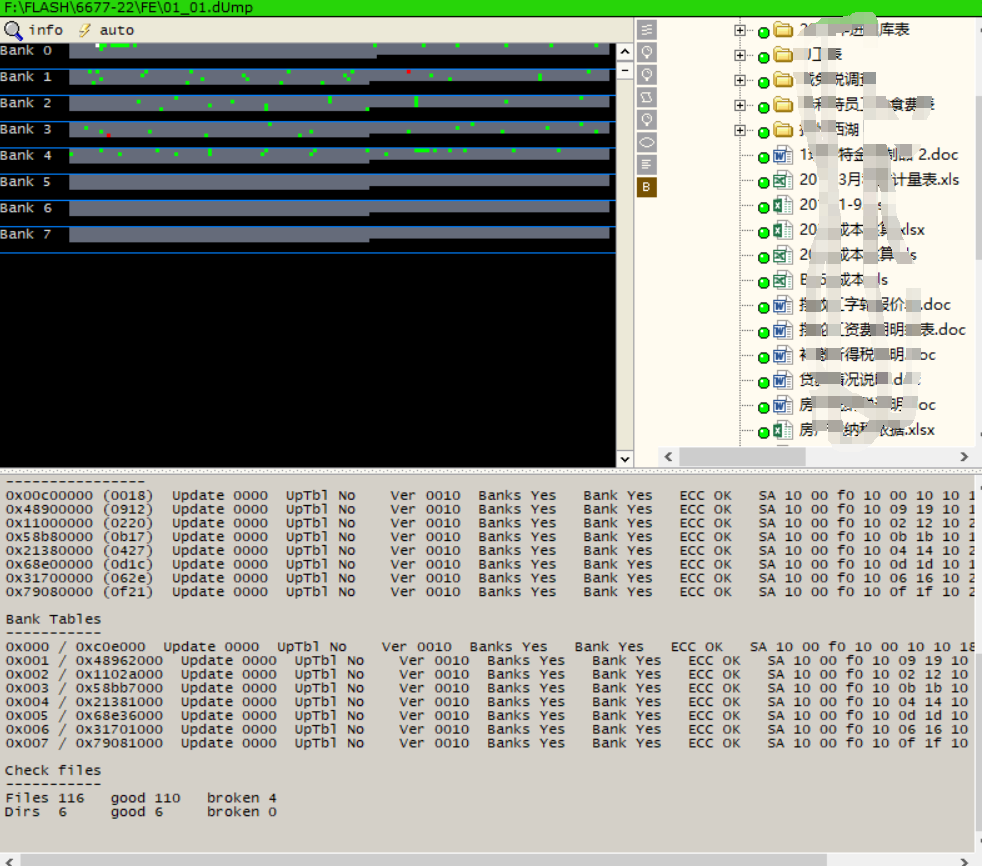Click the 0x48900000 (0912) log row address
Viewport: 982px width, 866px height.
click(x=80, y=509)
